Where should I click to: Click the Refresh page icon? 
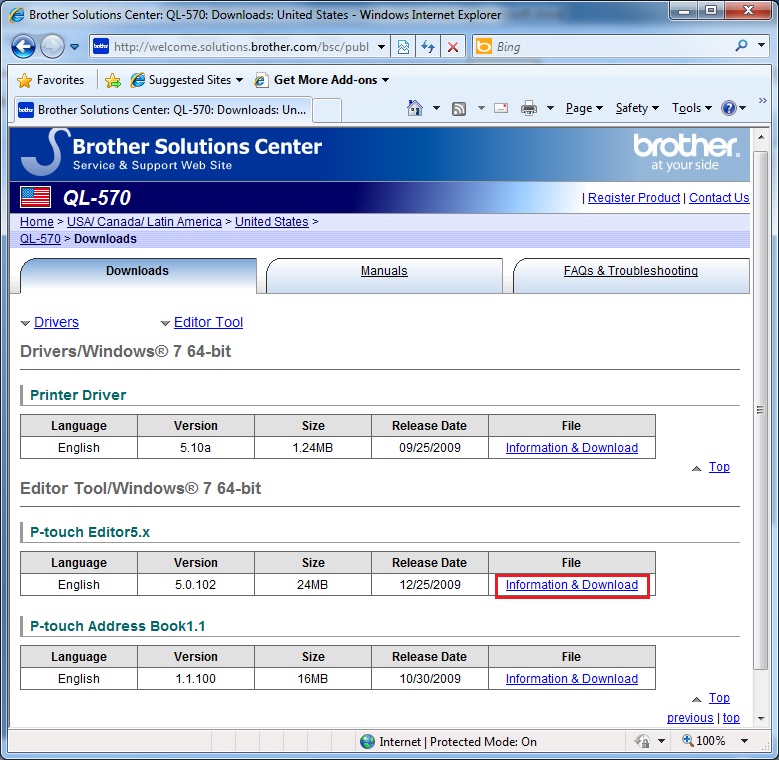click(x=428, y=47)
